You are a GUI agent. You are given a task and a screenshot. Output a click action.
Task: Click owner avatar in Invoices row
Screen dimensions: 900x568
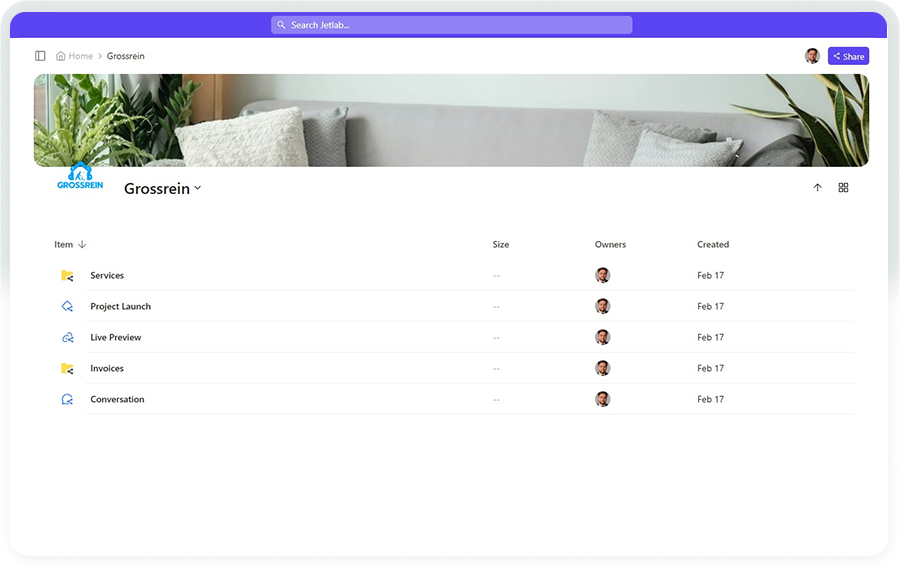[x=603, y=368]
